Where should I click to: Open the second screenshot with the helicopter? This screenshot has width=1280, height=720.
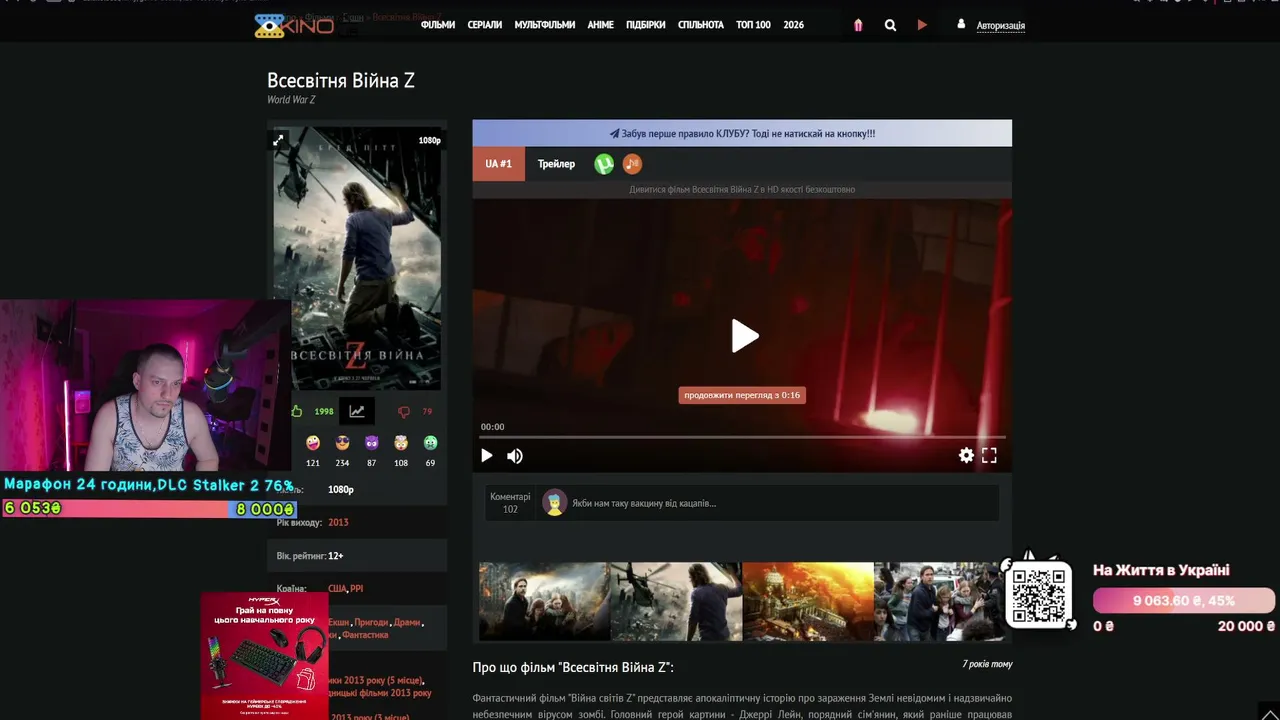click(676, 601)
